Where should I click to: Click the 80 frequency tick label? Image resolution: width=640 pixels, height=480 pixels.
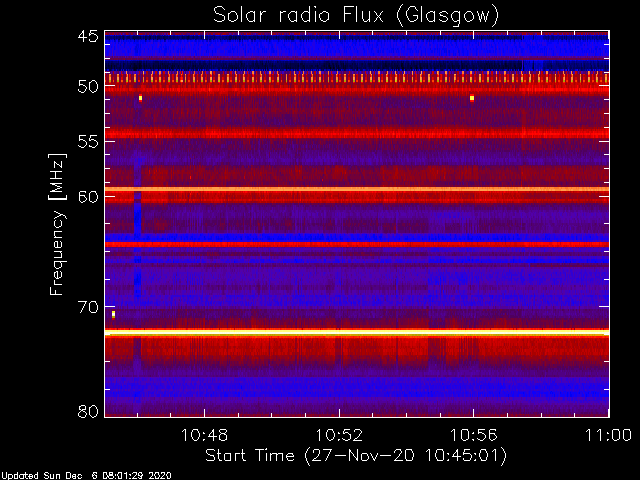(x=88, y=411)
